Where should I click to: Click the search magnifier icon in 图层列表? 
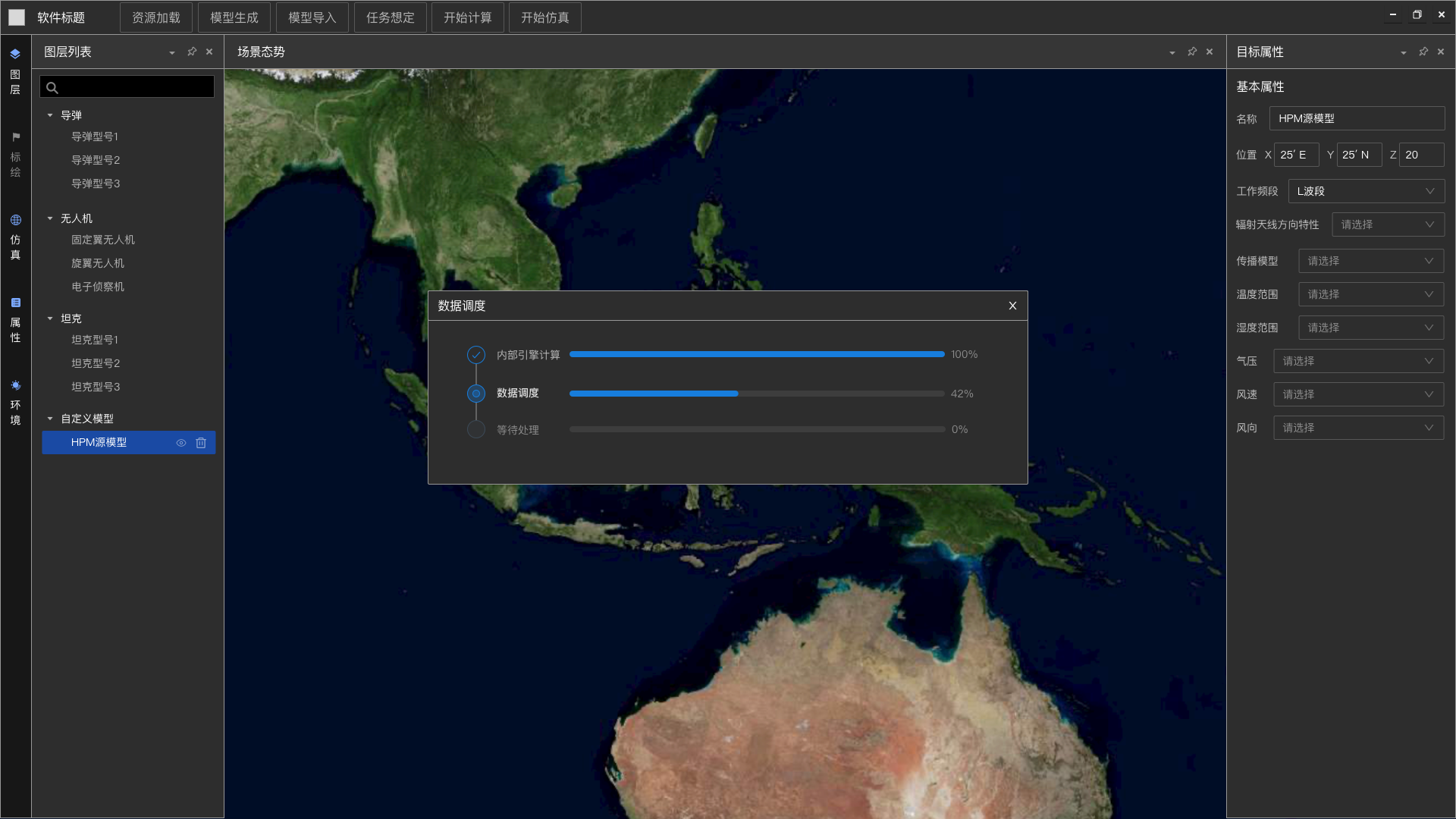pyautogui.click(x=52, y=87)
